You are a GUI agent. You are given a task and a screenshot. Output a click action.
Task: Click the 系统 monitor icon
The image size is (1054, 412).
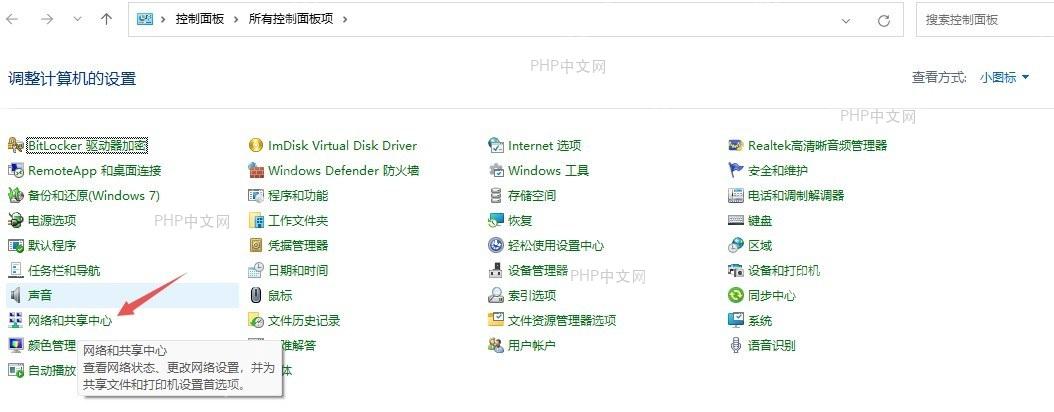tap(736, 321)
